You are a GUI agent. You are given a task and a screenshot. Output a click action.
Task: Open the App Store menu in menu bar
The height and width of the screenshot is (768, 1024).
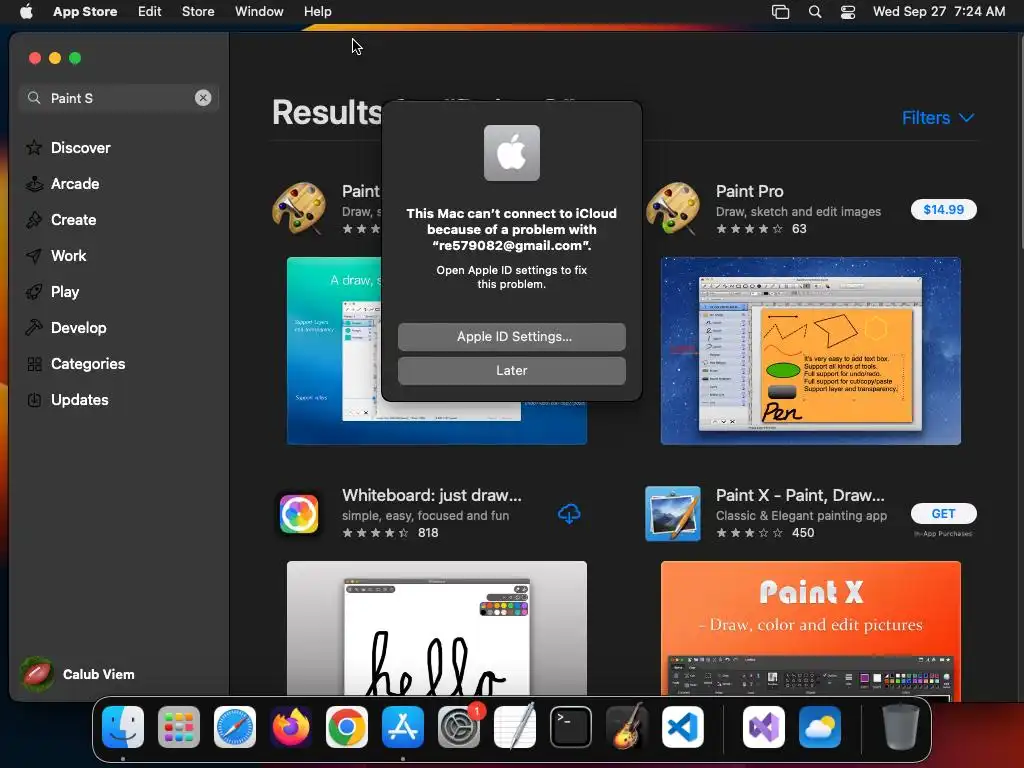coord(85,12)
